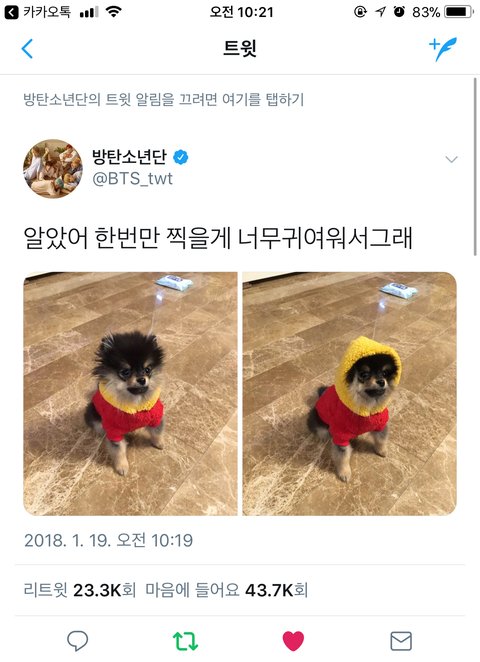The height and width of the screenshot is (662, 480).
Task: Share the tweet via the envelope icon
Action: click(x=401, y=641)
